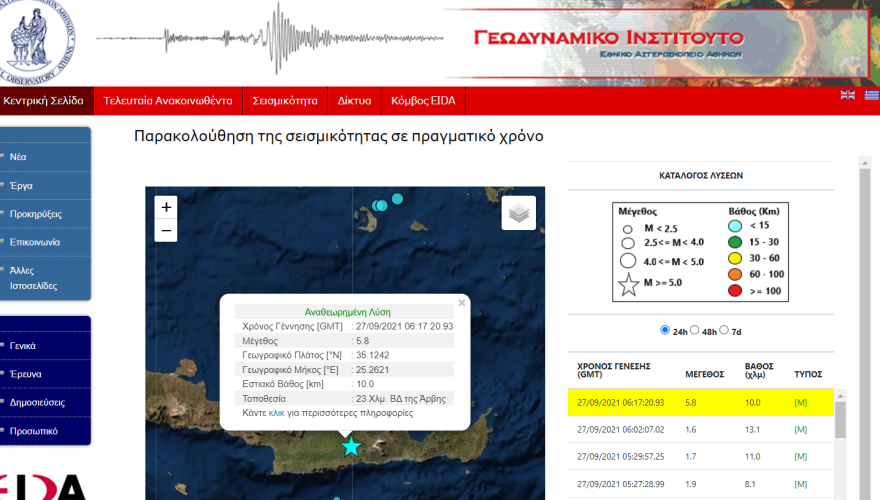Select the 27/09/2021 05:29:57.25 event row
Screen dimensions: 880x500
(x=700, y=457)
